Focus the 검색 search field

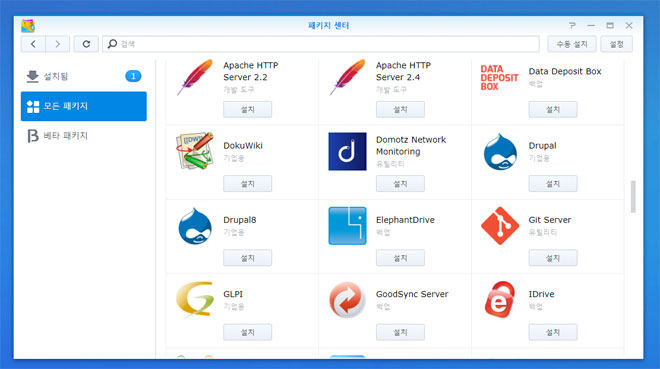coord(321,44)
